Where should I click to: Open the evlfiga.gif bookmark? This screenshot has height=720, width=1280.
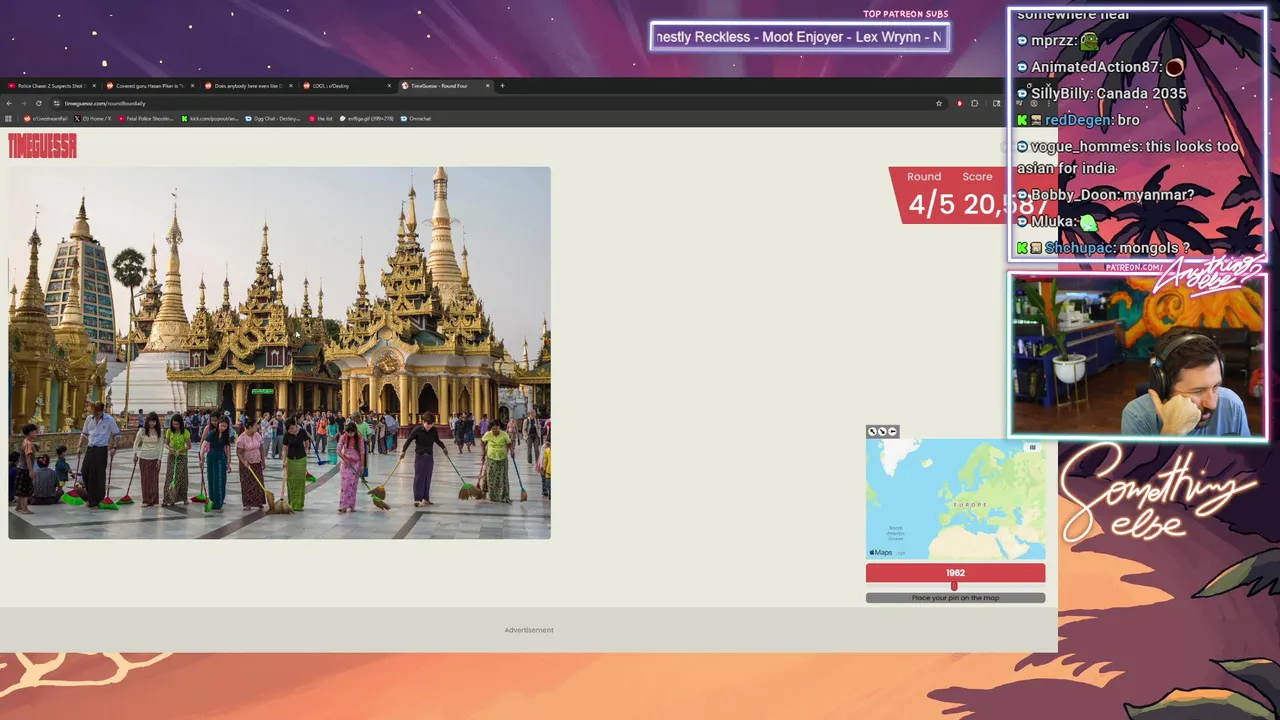[367, 118]
